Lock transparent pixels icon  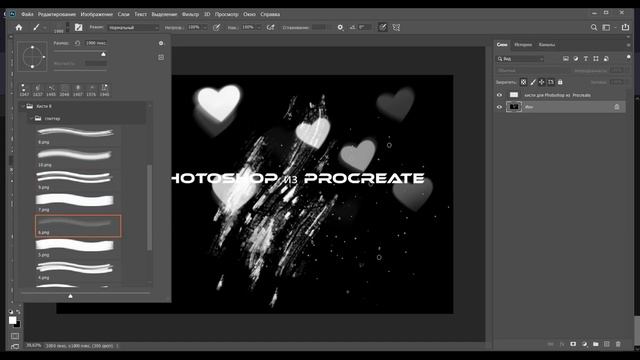(523, 82)
